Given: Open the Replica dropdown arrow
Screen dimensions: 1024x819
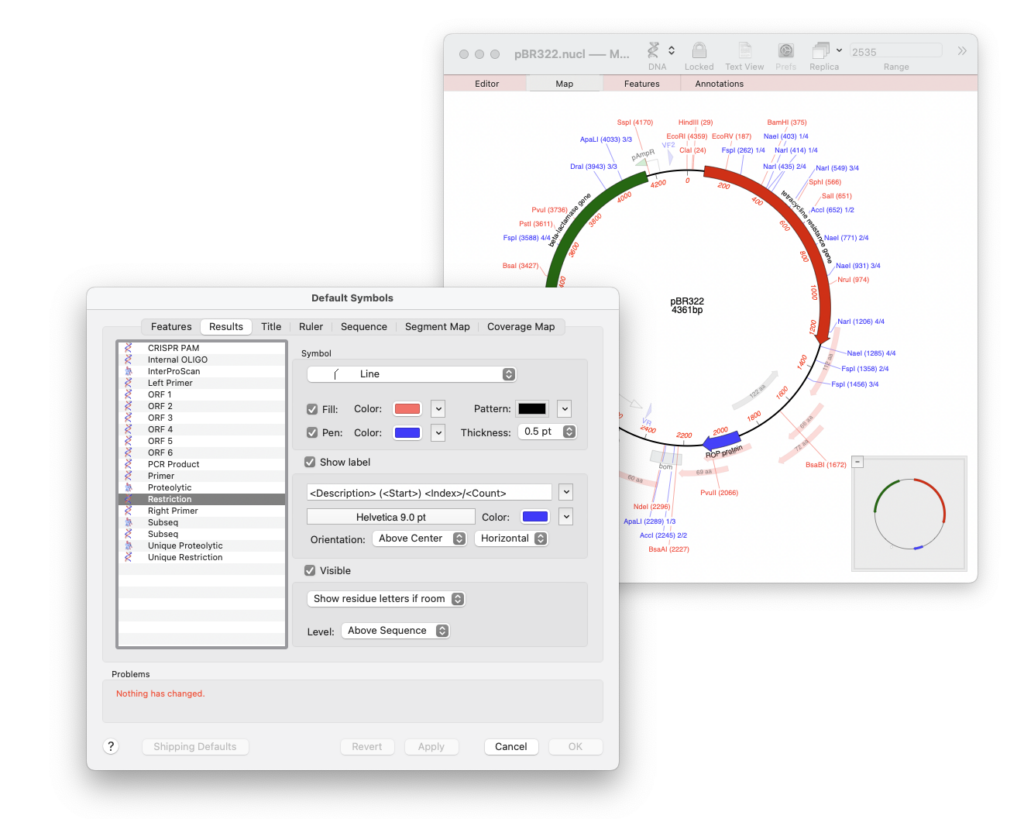Looking at the screenshot, I should pyautogui.click(x=839, y=50).
